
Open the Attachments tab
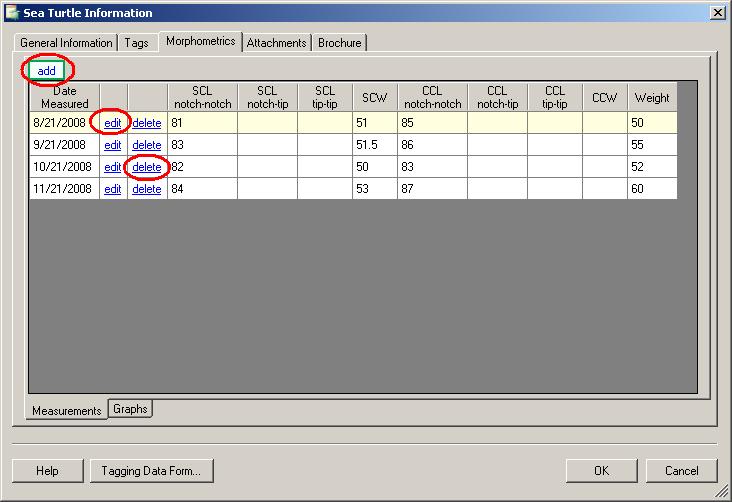[277, 43]
